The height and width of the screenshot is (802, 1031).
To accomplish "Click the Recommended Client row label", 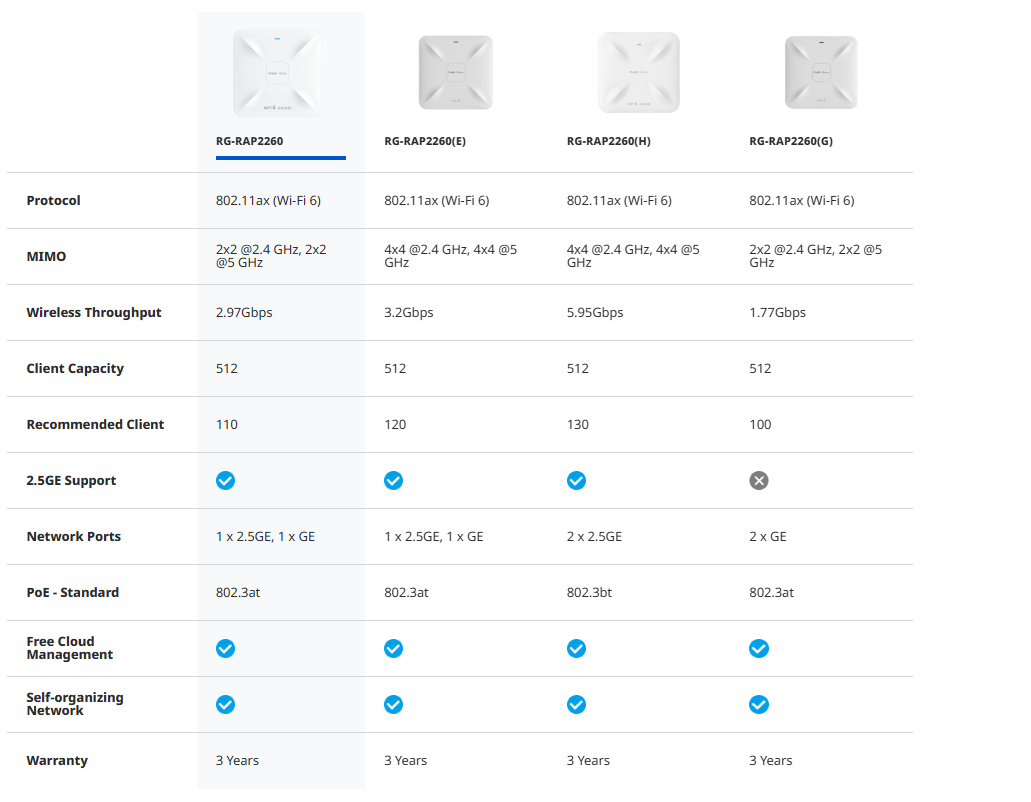I will pyautogui.click(x=95, y=425).
